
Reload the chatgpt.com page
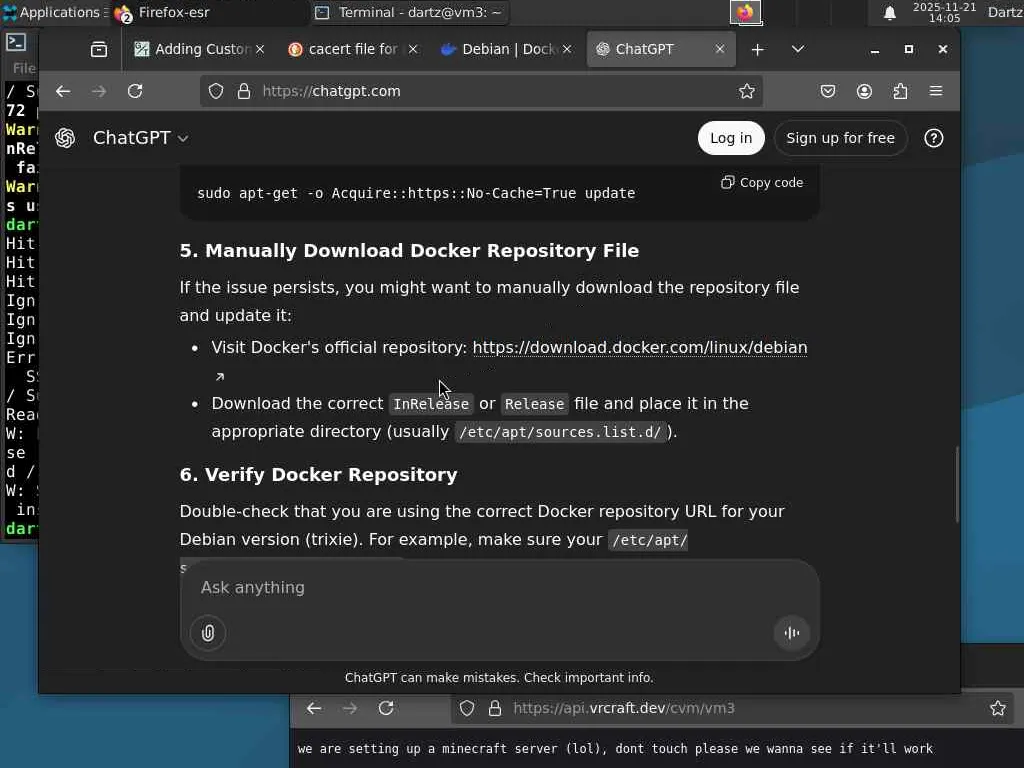coord(135,91)
